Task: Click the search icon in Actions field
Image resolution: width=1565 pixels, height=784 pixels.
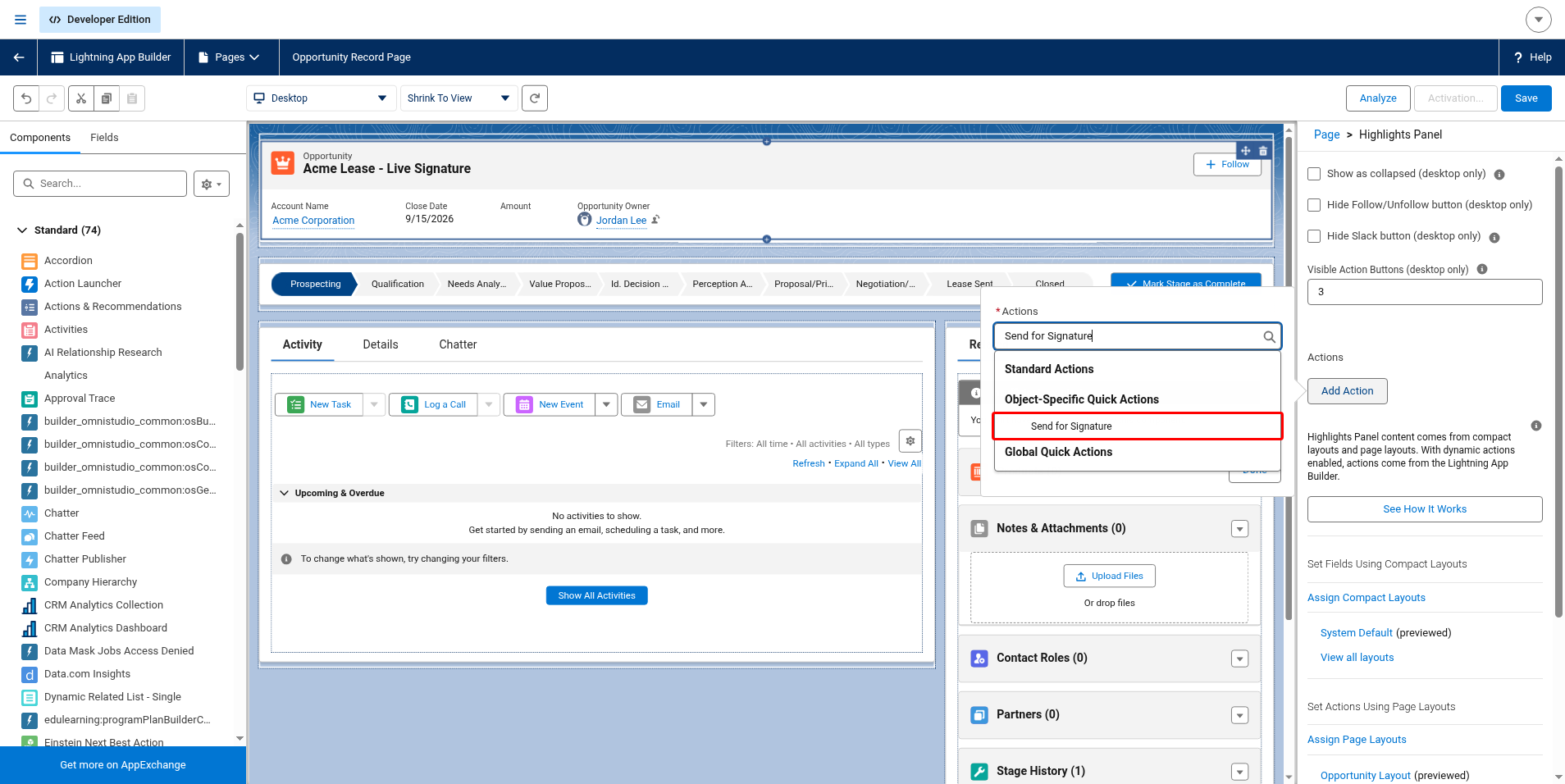Action: click(1269, 336)
